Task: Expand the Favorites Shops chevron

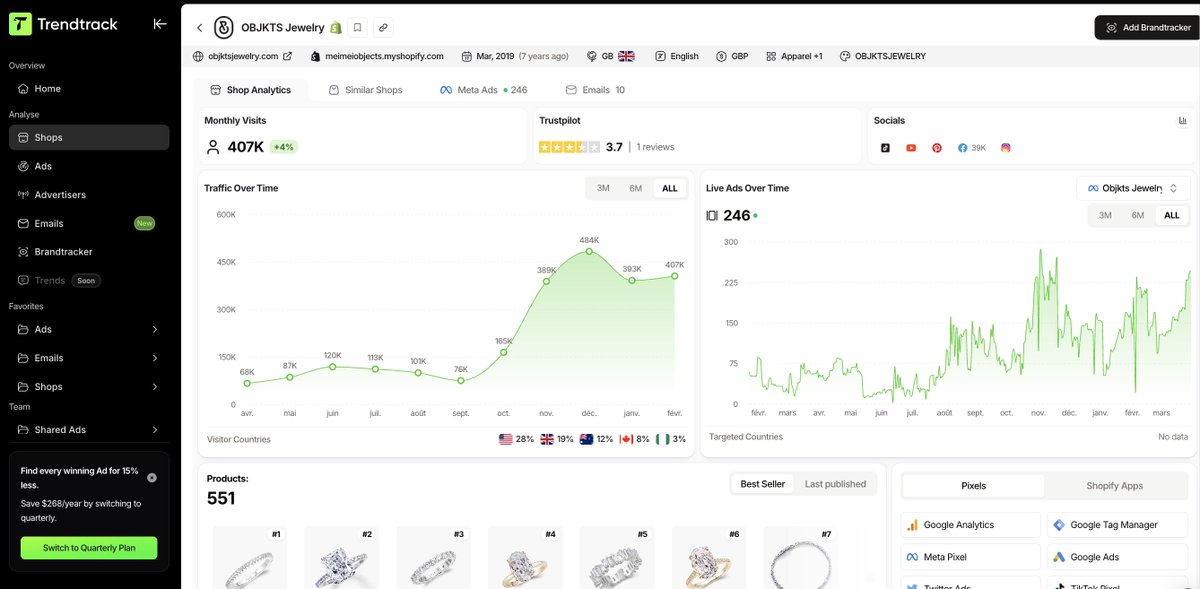Action: [x=155, y=387]
